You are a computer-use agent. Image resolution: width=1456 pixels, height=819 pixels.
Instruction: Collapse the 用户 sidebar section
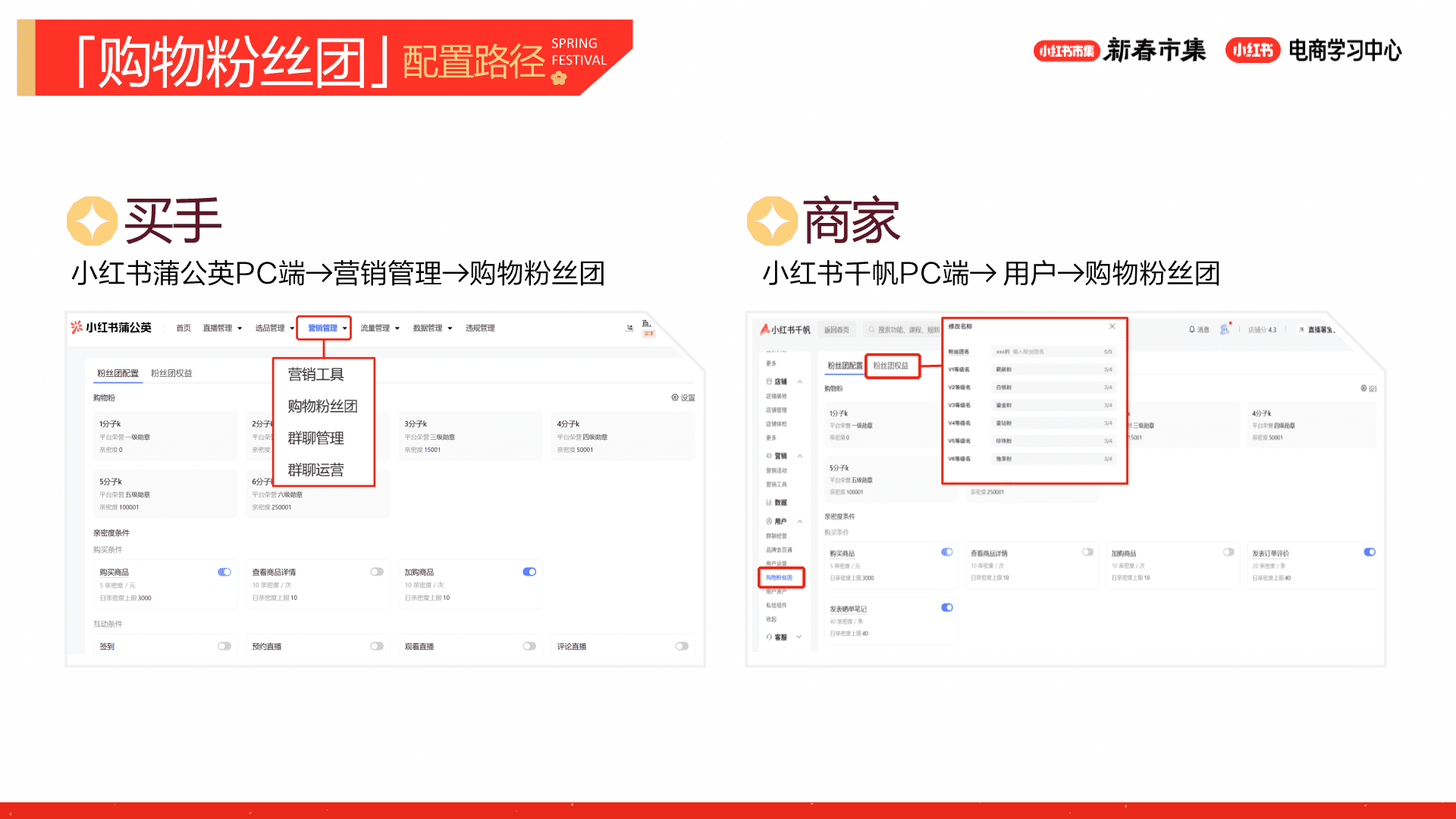pyautogui.click(x=800, y=522)
